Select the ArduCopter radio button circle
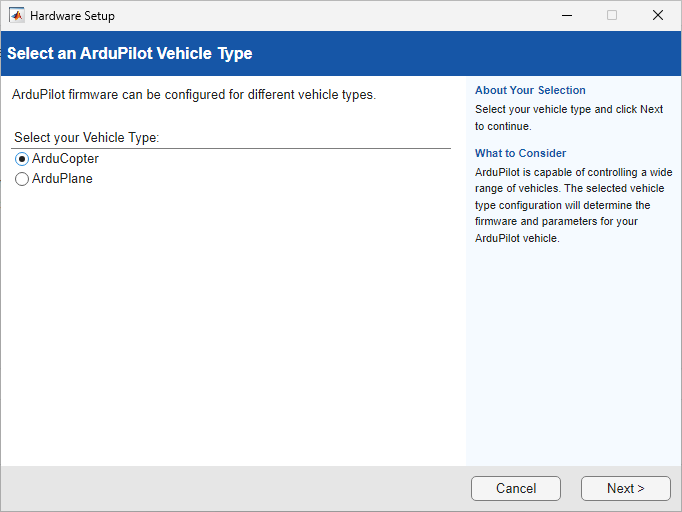The height and width of the screenshot is (512, 682). click(x=22, y=159)
